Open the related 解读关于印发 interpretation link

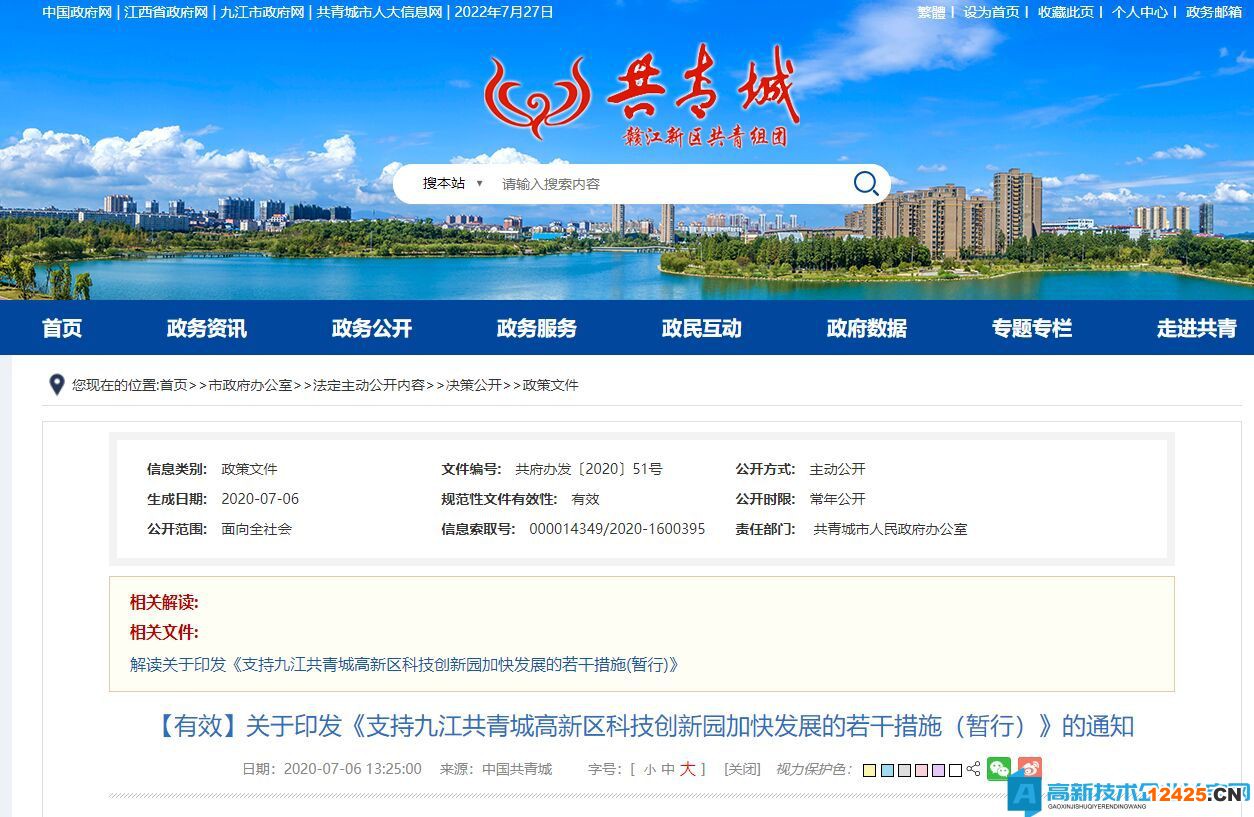[404, 664]
